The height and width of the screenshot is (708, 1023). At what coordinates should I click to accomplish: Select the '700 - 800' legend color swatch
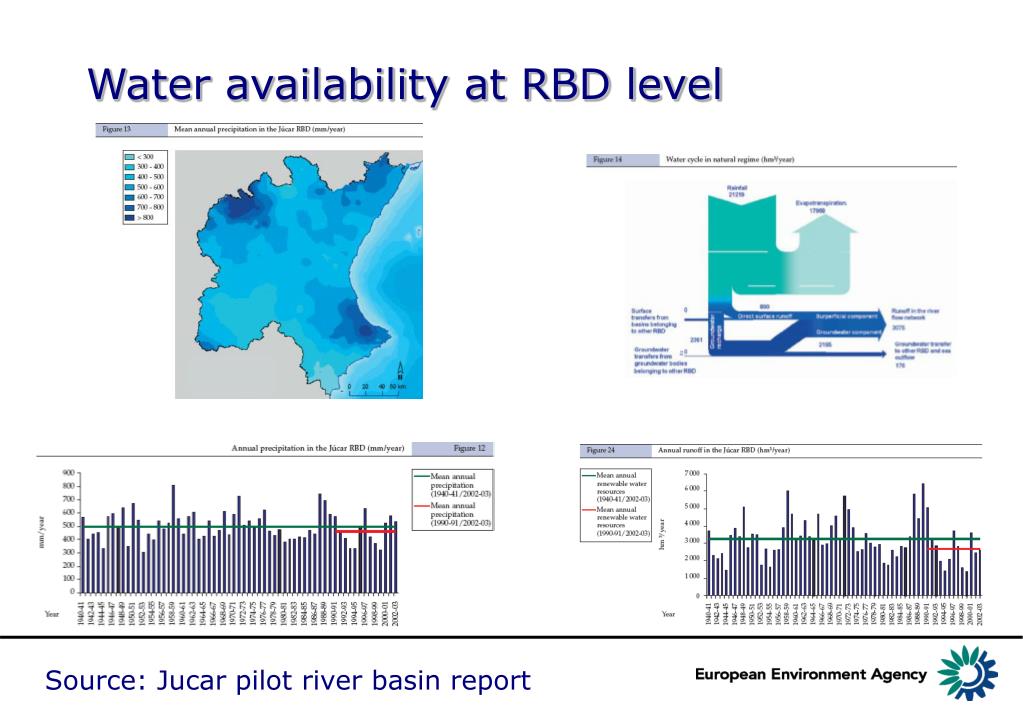(x=129, y=208)
